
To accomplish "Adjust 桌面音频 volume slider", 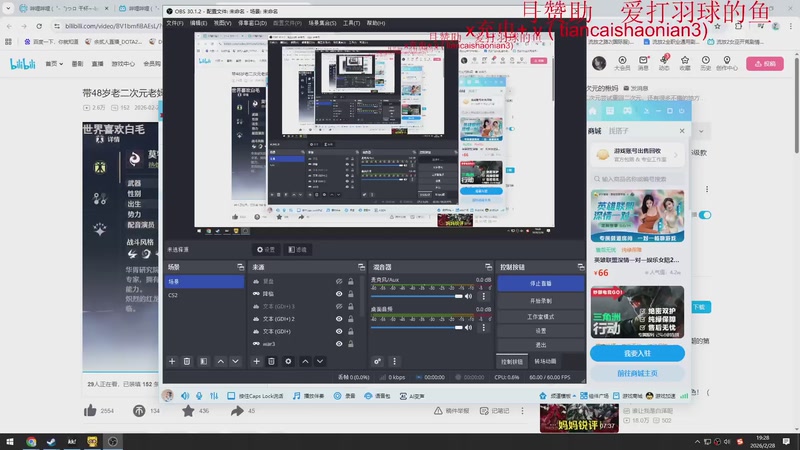I will [416, 328].
